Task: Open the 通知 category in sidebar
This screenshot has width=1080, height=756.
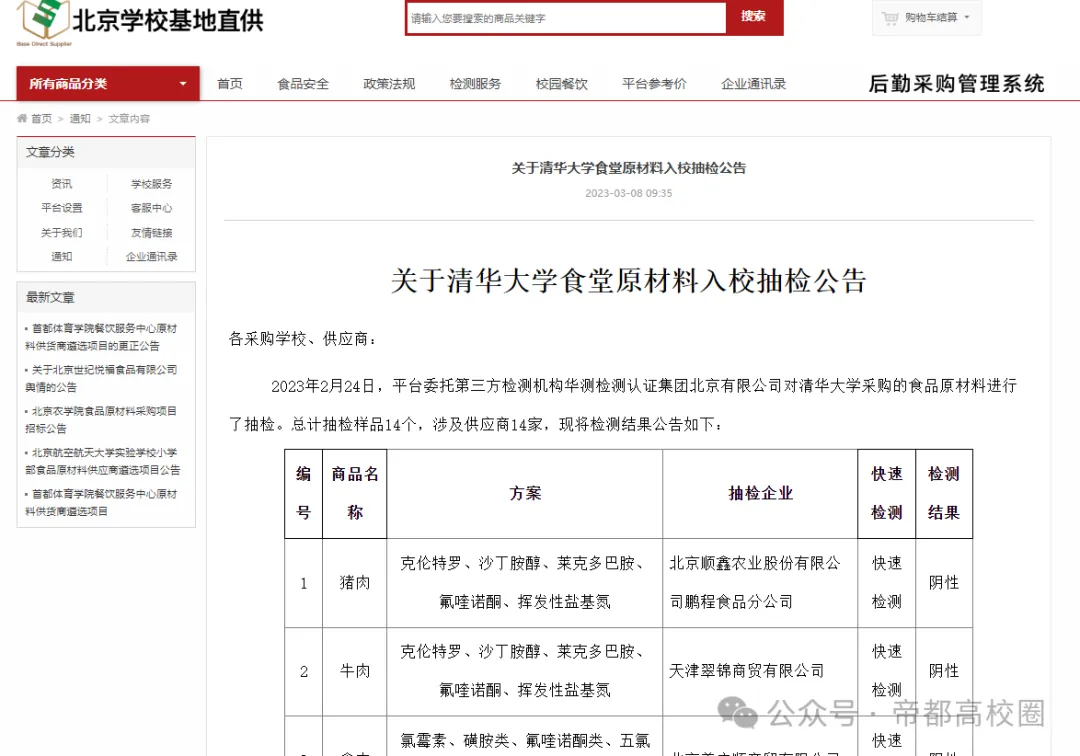Action: 61,257
